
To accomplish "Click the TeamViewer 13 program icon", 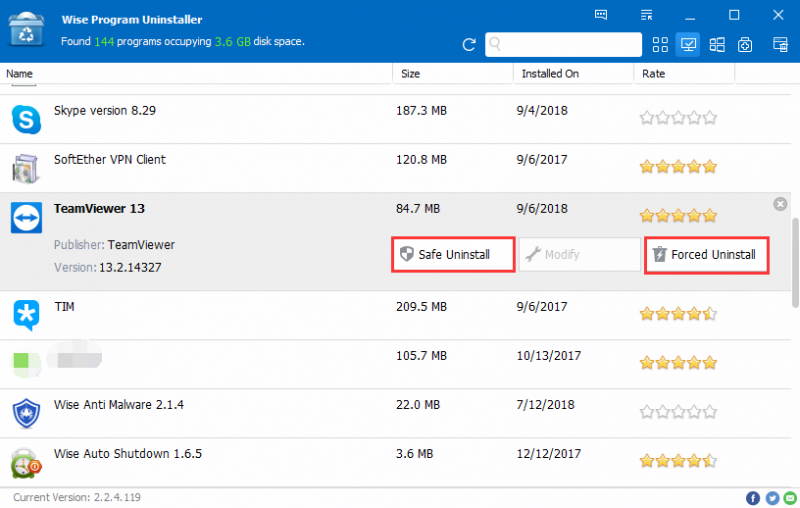I will tap(27, 218).
